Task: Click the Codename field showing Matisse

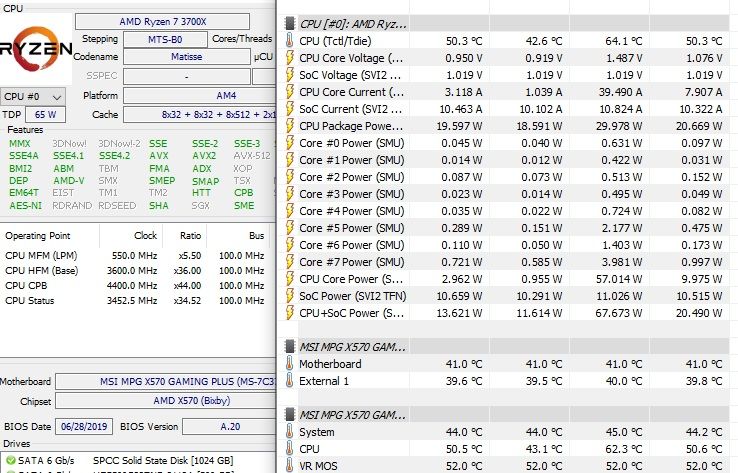Action: pyautogui.click(x=186, y=56)
